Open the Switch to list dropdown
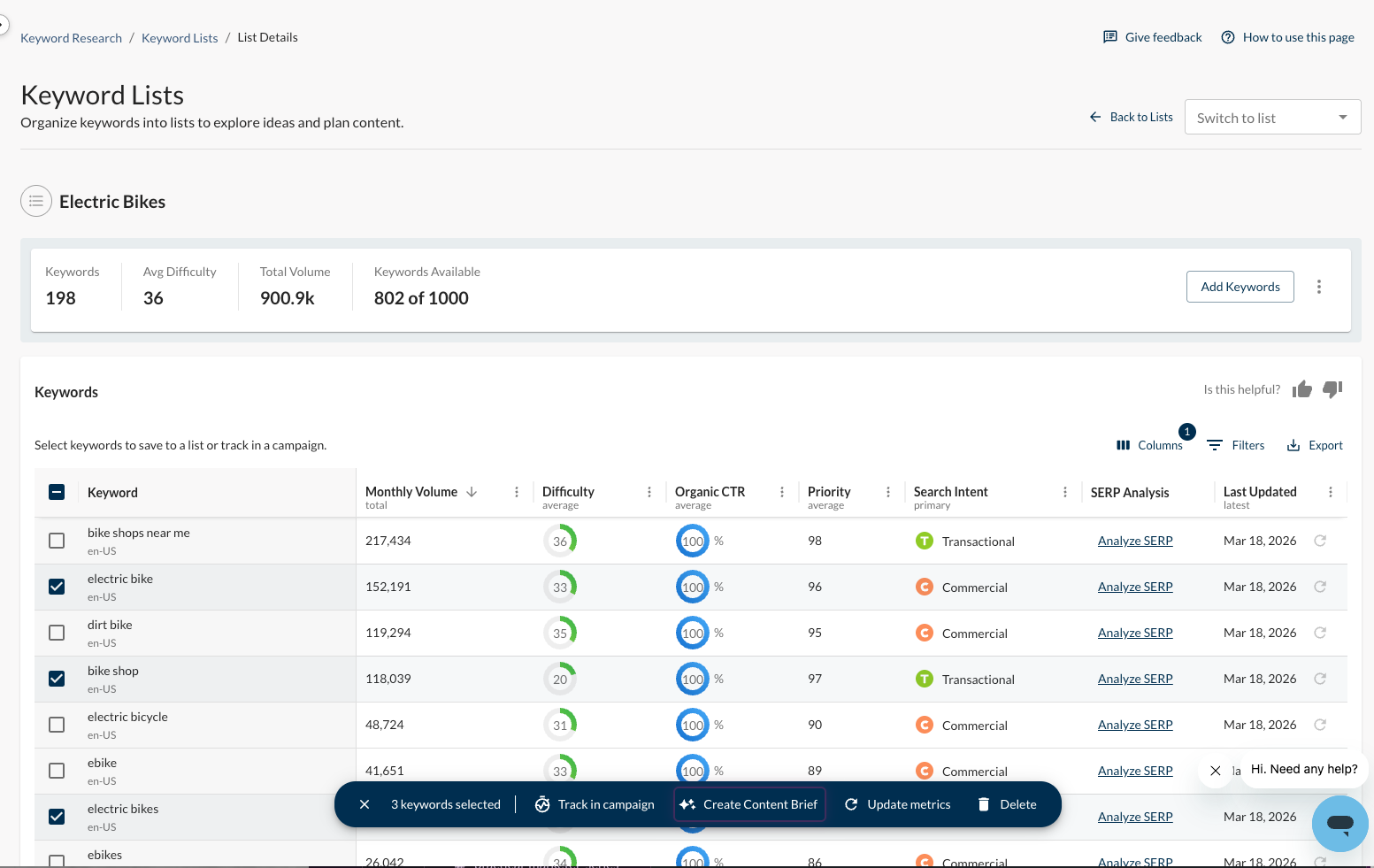 coord(1271,118)
